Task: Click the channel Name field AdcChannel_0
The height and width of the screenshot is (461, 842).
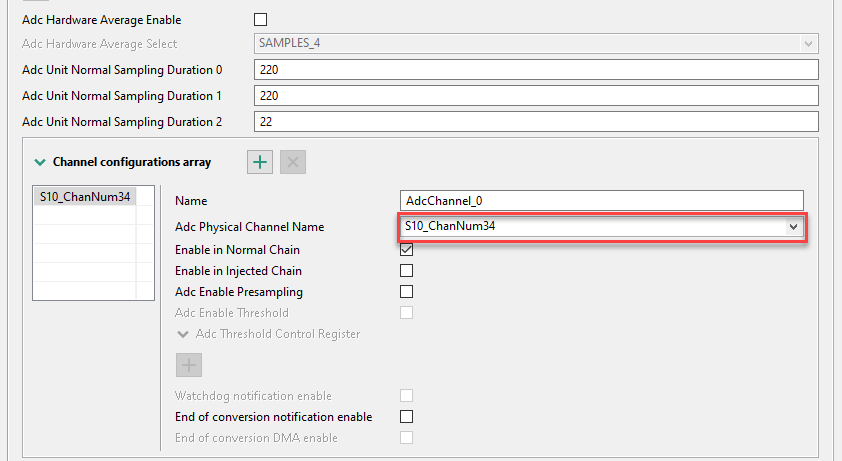Action: coord(601,201)
